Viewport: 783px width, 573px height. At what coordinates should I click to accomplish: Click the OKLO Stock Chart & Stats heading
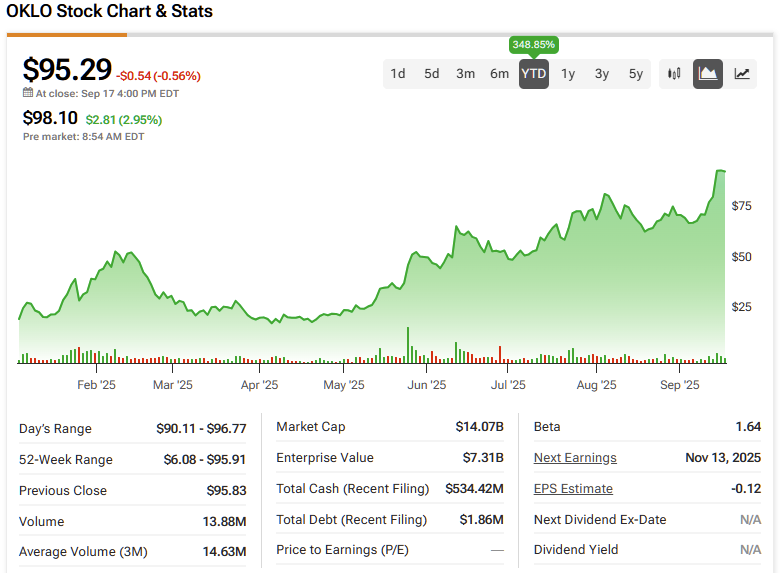tap(109, 11)
